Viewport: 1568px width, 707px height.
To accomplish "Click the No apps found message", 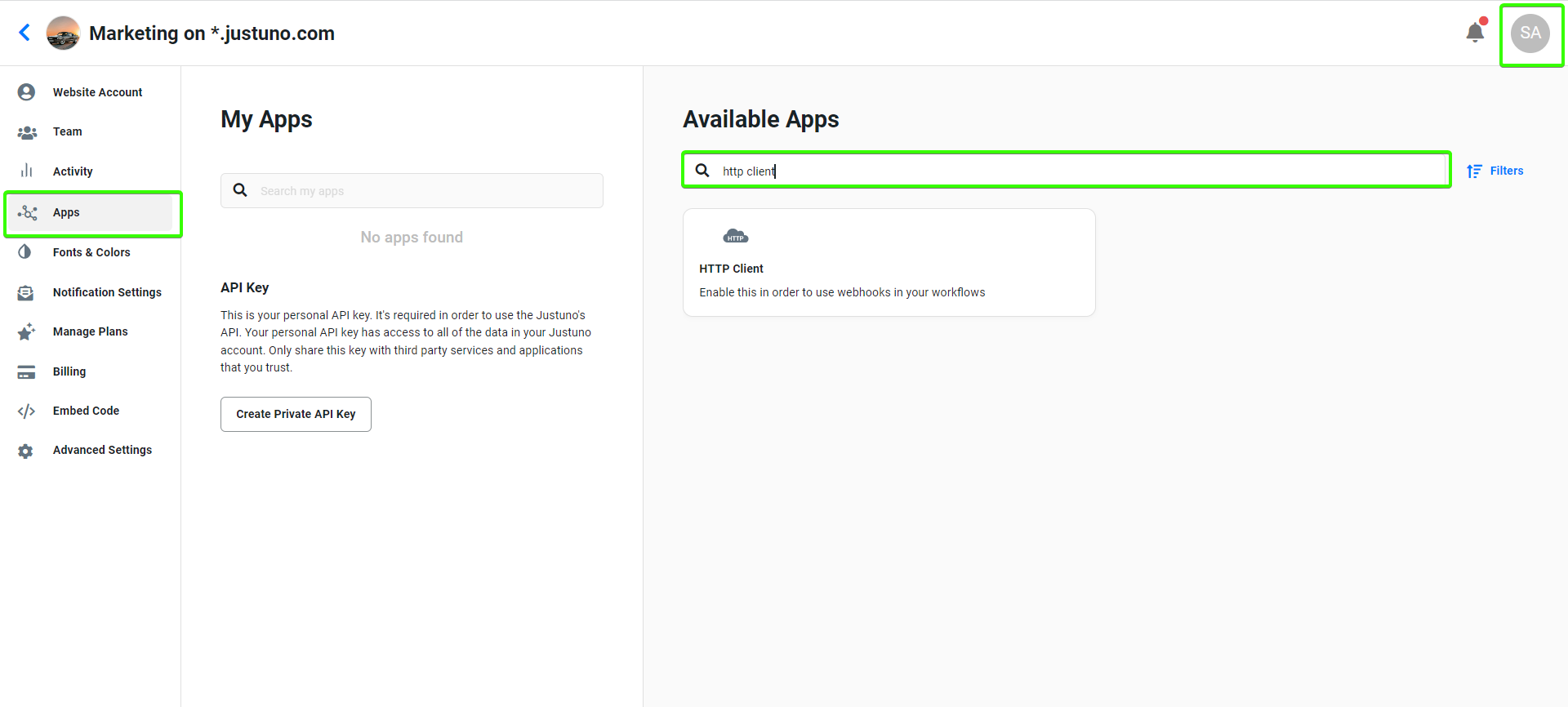I will click(x=412, y=238).
